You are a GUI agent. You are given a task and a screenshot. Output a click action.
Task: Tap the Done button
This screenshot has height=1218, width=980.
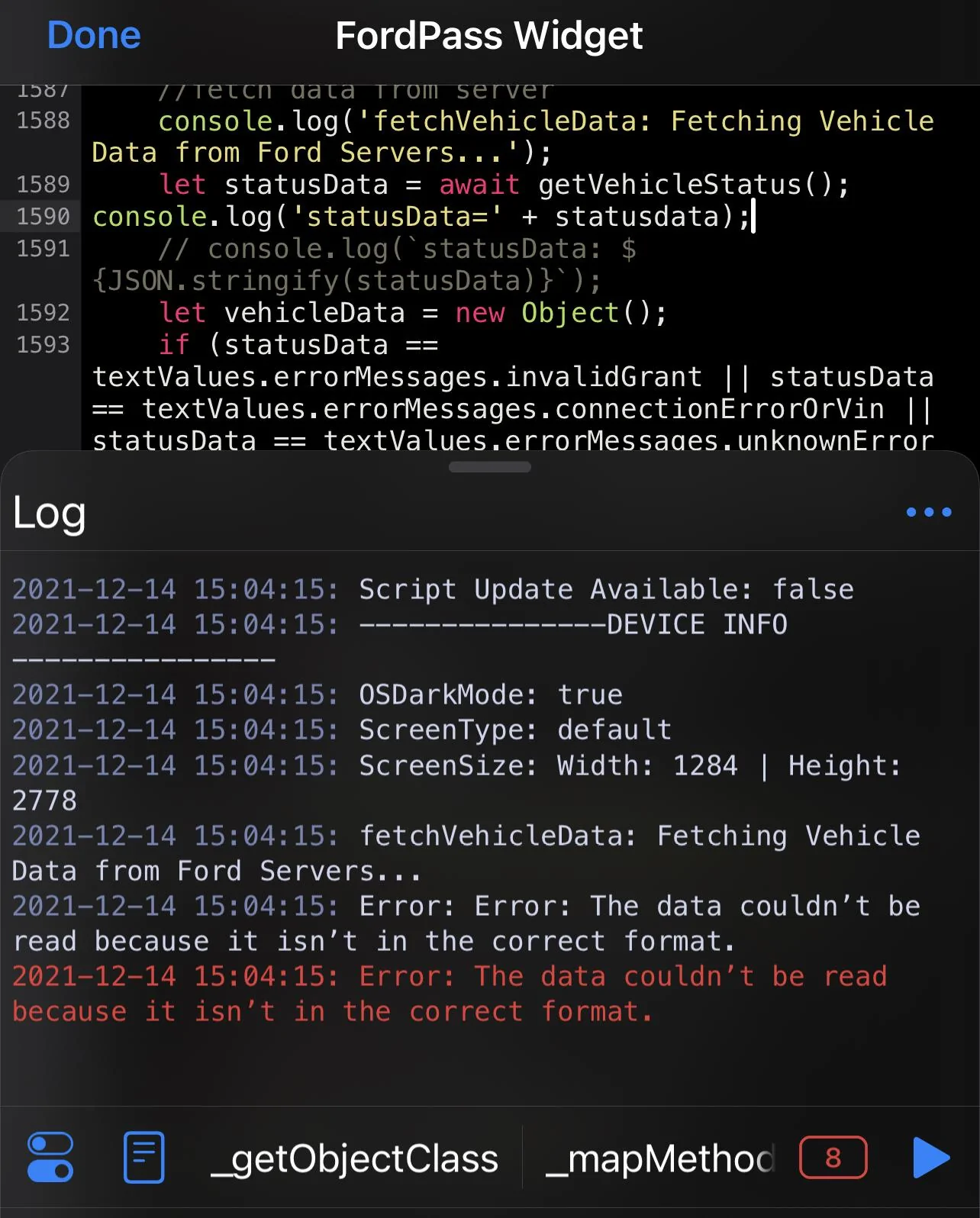pyautogui.click(x=94, y=36)
